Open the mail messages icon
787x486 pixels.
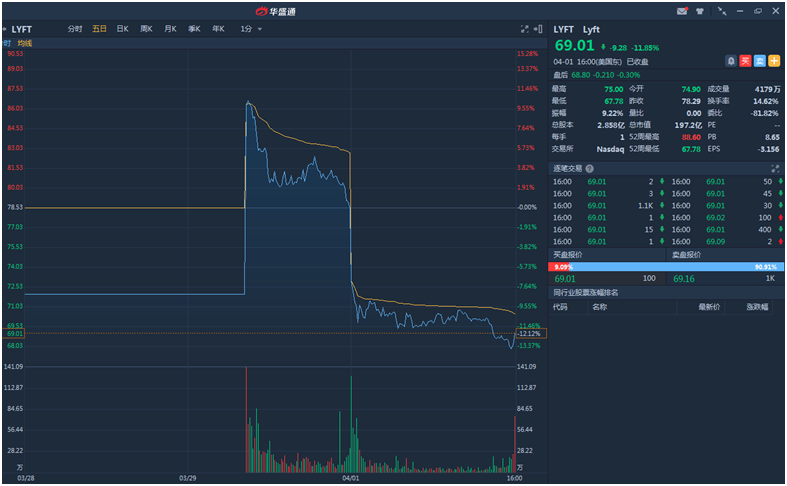pos(682,11)
